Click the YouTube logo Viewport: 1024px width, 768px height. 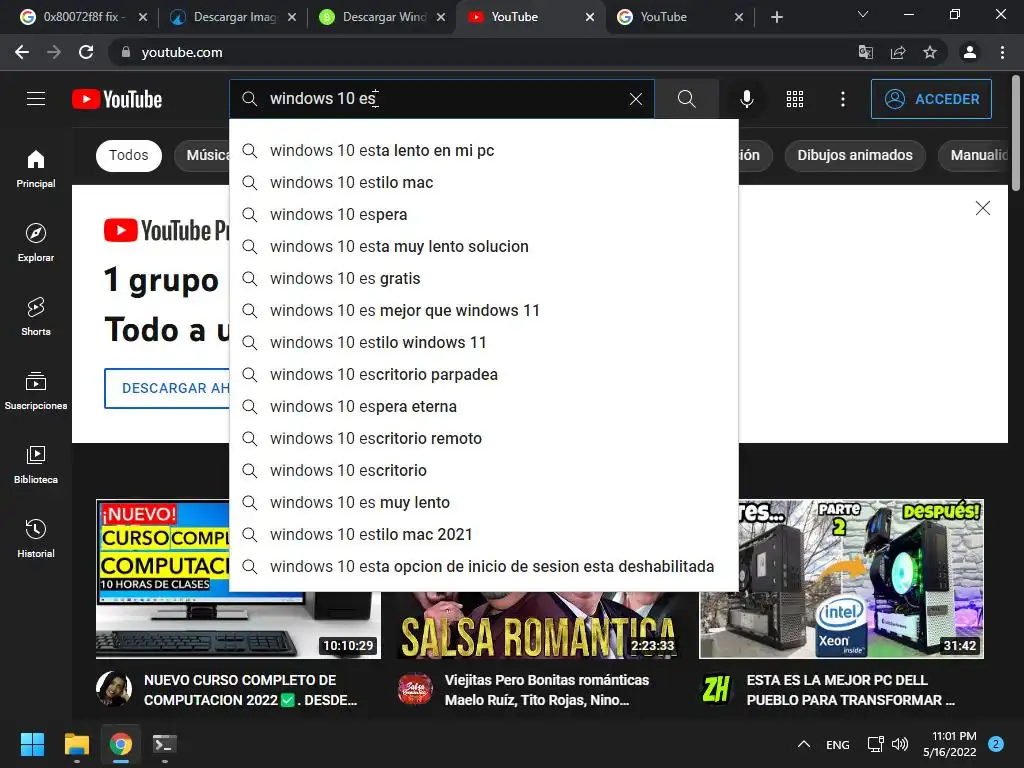[x=117, y=99]
